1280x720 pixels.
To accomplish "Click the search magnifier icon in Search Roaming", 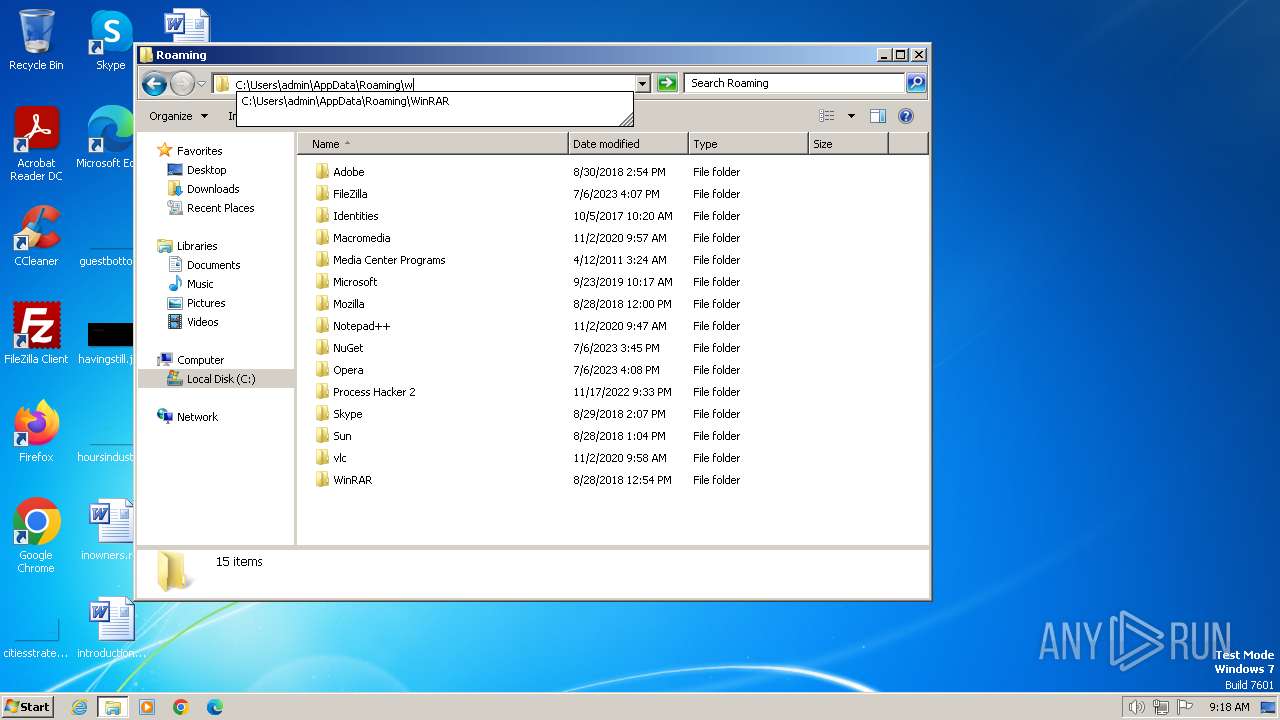I will coord(915,83).
